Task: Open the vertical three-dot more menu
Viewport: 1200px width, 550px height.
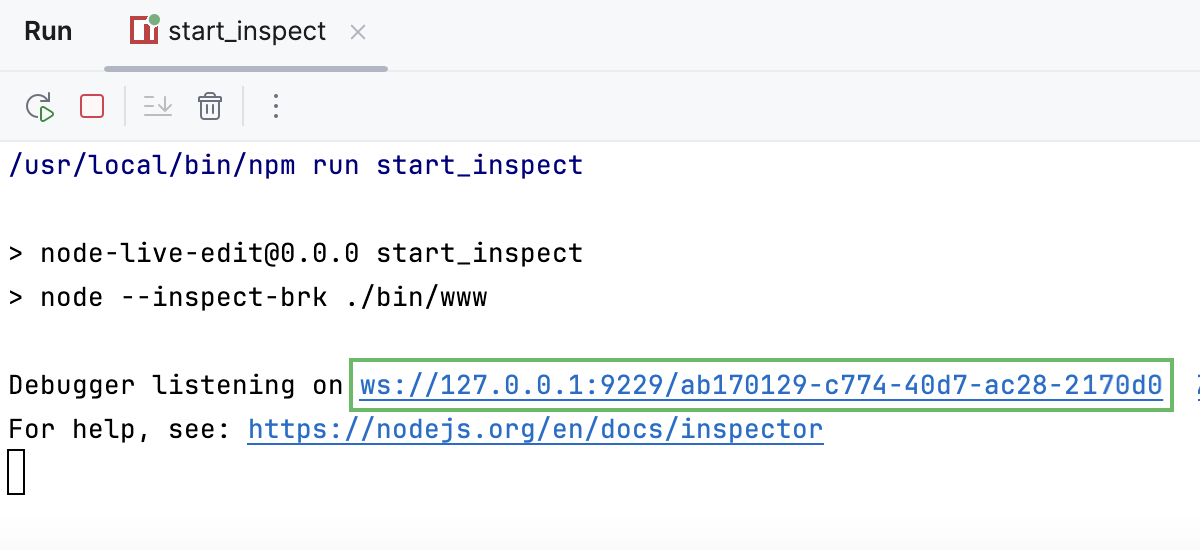Action: pos(275,106)
